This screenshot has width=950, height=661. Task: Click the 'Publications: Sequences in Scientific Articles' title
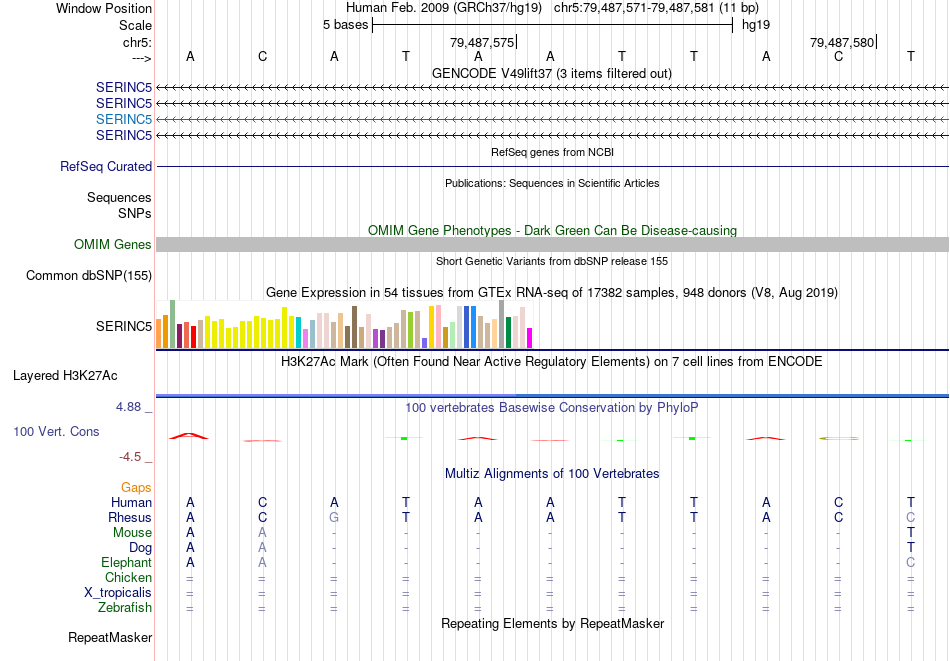[552, 183]
